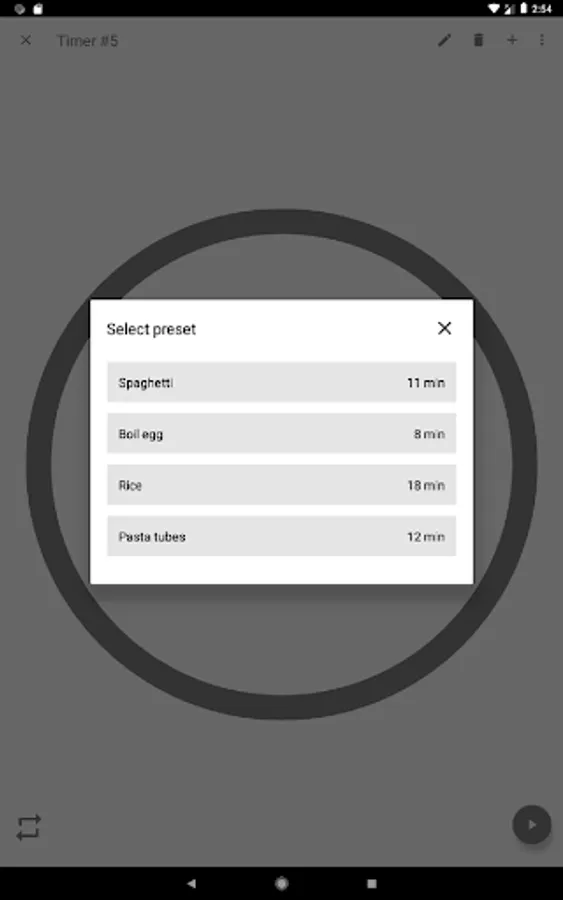This screenshot has height=900, width=563.
Task: Delete timer with the trash icon
Action: point(478,40)
